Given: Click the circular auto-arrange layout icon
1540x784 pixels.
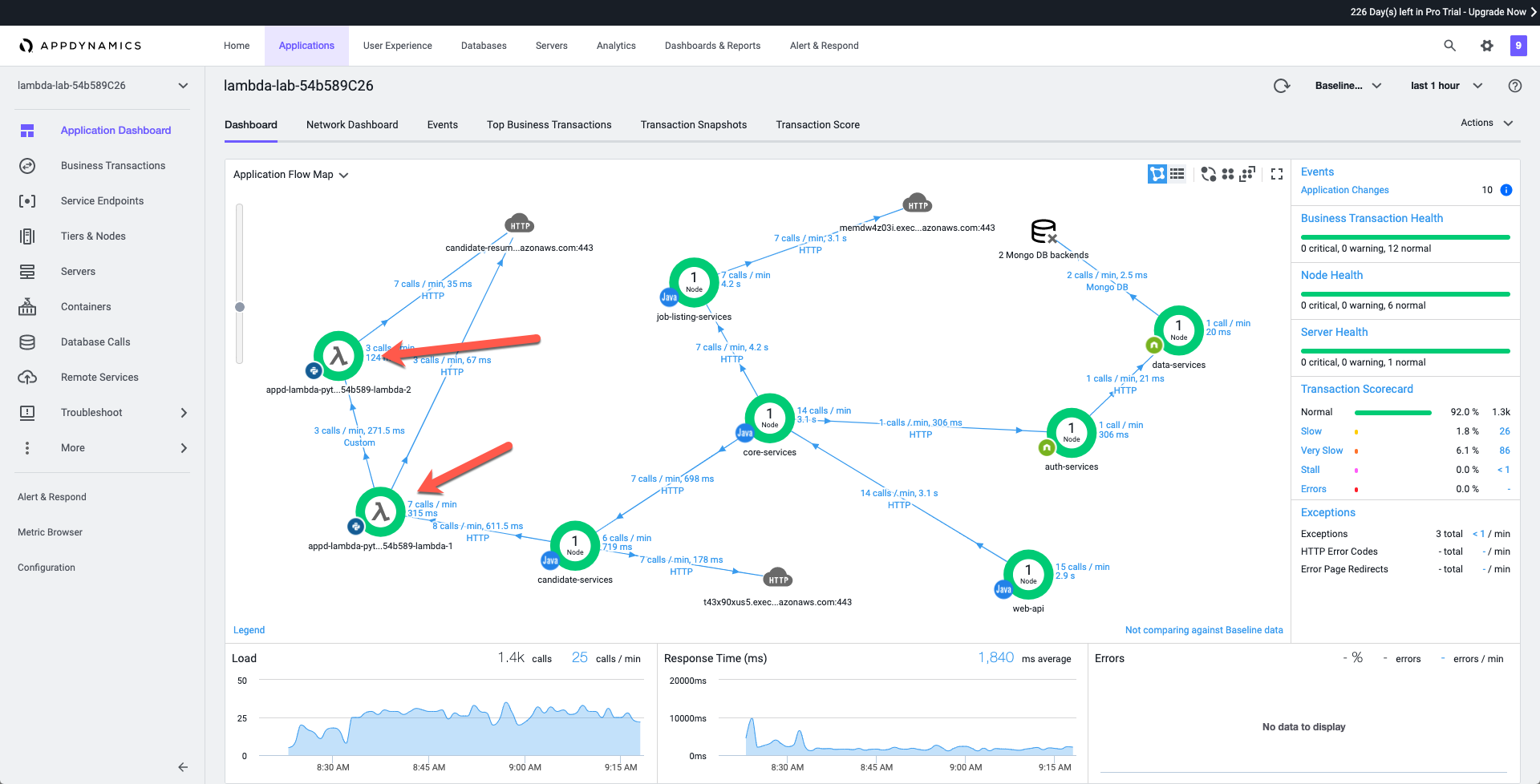Looking at the screenshot, I should click(1208, 174).
